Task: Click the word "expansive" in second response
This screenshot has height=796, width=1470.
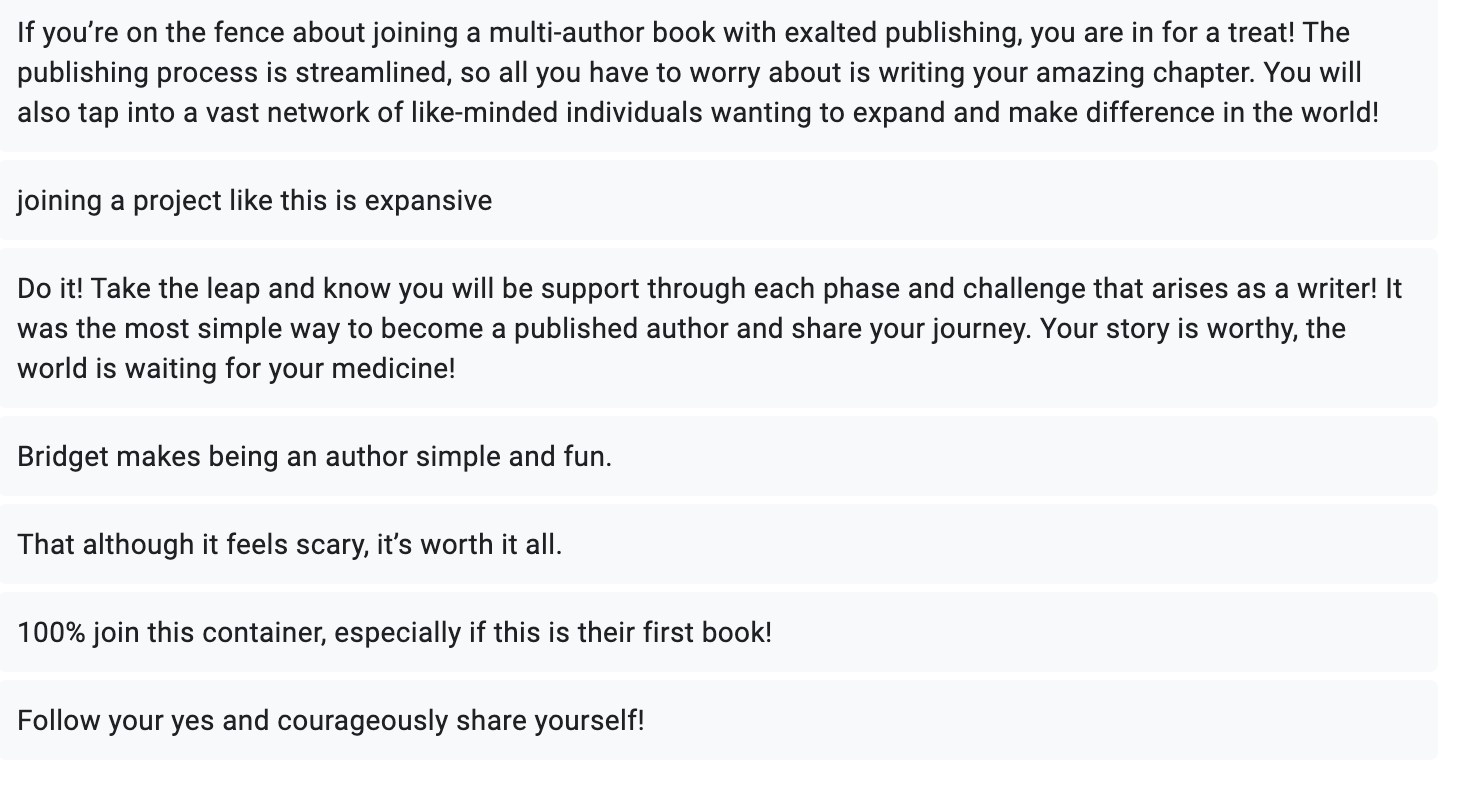Action: click(428, 201)
